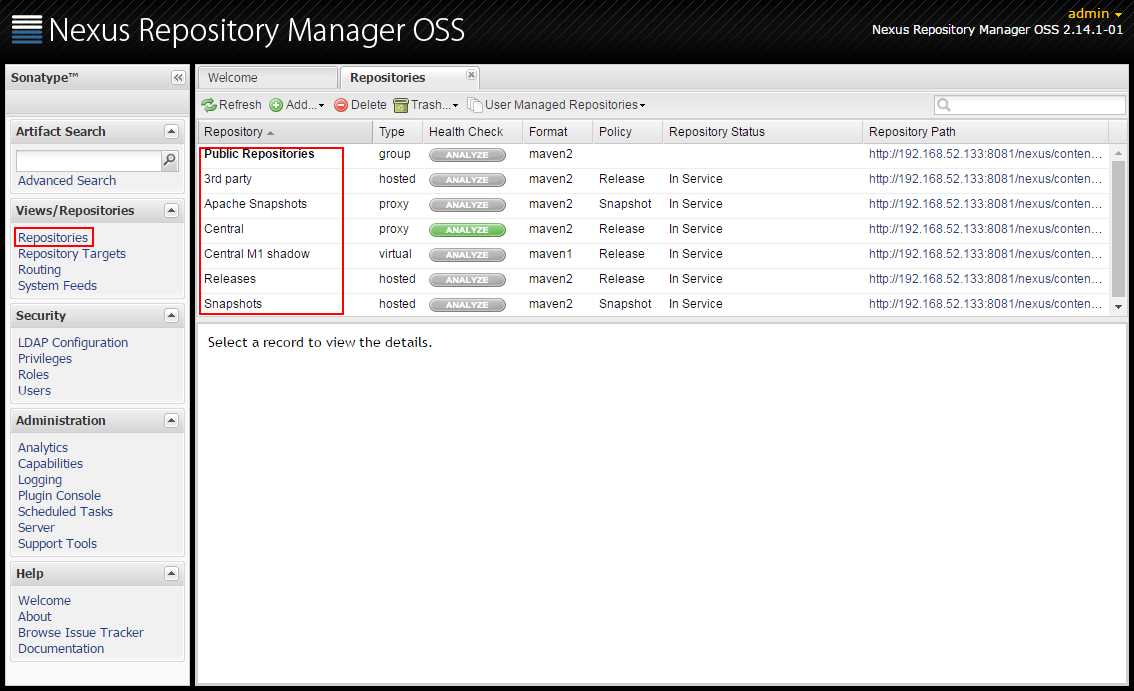1134x691 pixels.
Task: Focus the Artifact Search input field
Action: tap(88, 161)
